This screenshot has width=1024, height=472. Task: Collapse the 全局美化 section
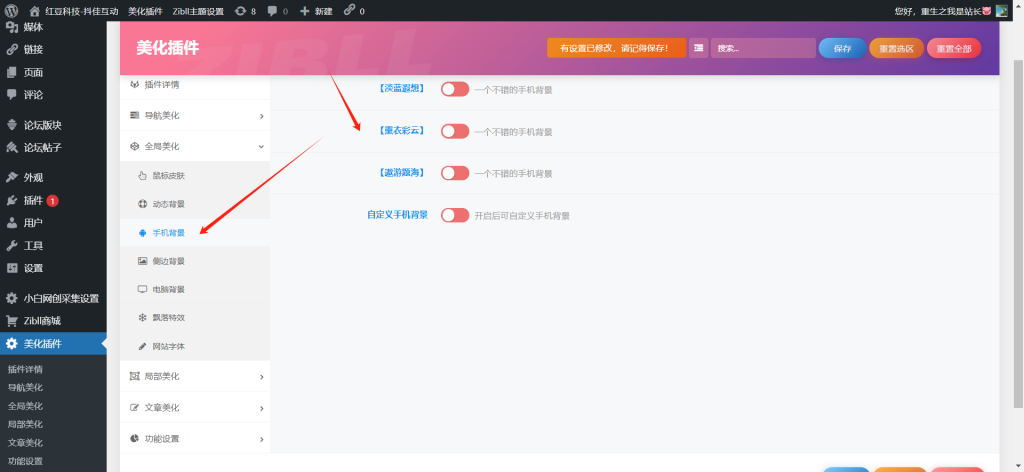(195, 146)
